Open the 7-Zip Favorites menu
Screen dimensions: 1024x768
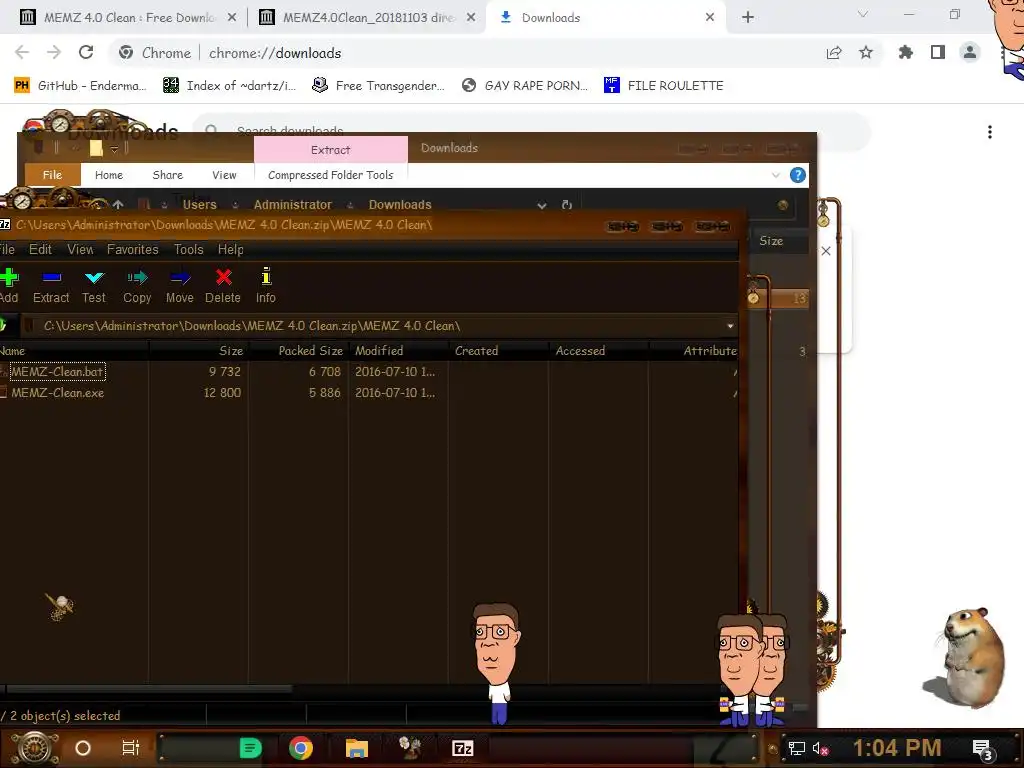pos(133,249)
